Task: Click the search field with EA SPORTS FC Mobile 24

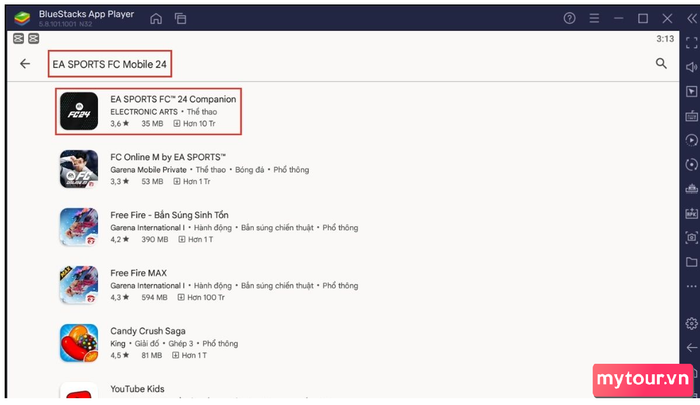Action: click(110, 64)
